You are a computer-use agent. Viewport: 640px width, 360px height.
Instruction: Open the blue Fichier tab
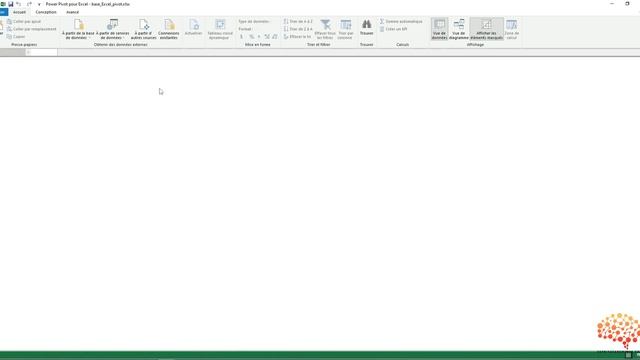[x=3, y=12]
